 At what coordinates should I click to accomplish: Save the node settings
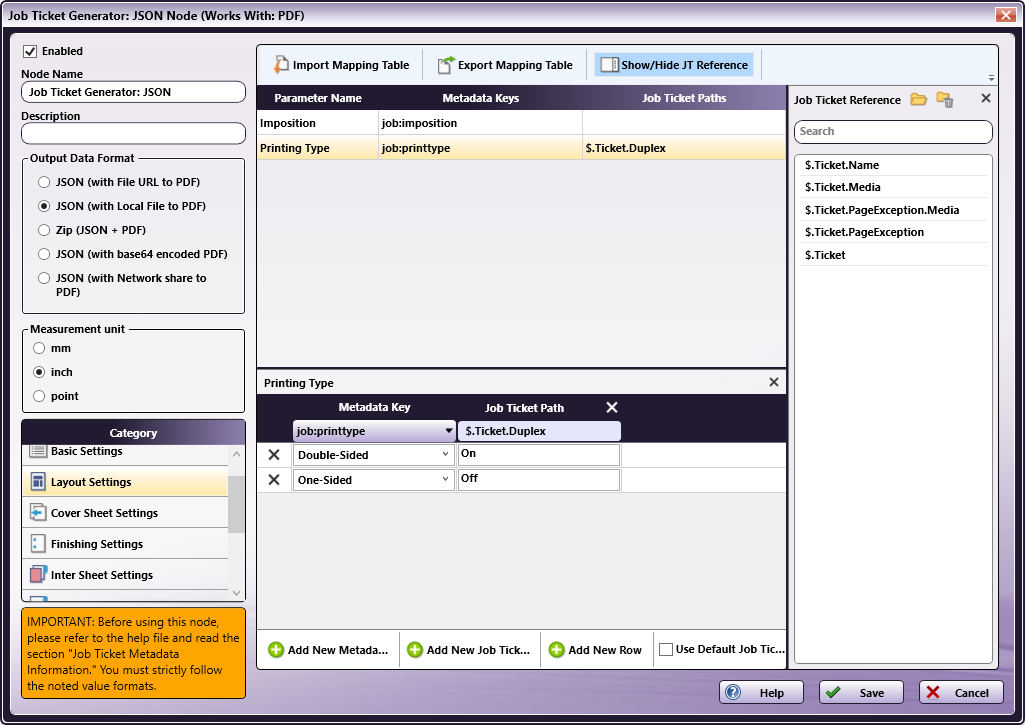pos(861,692)
